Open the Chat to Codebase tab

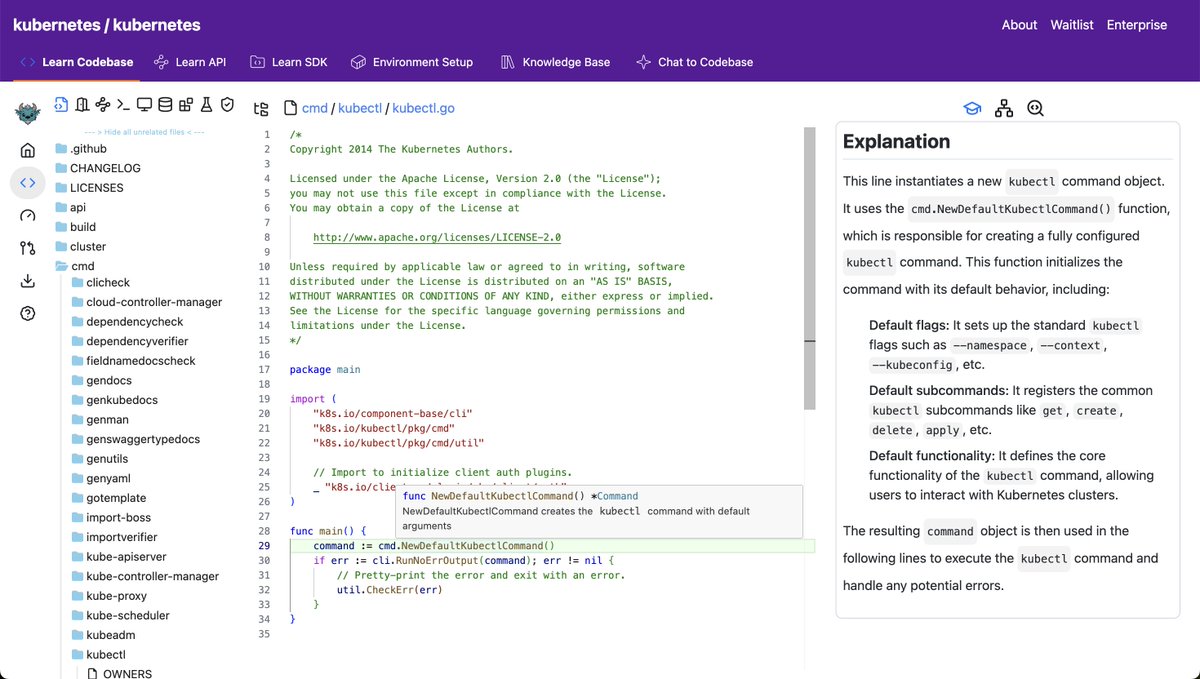694,62
